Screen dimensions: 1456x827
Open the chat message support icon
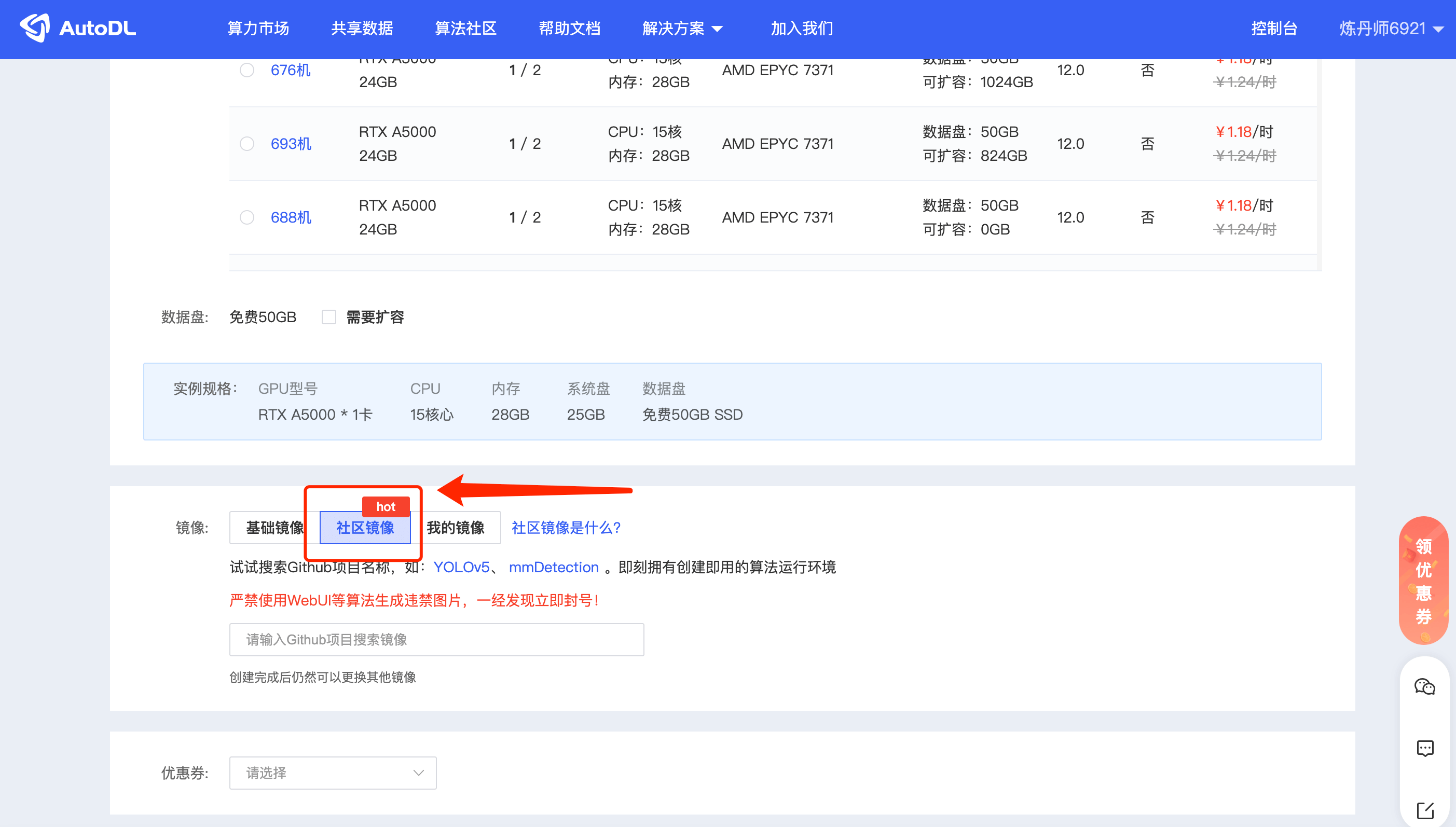pyautogui.click(x=1424, y=748)
